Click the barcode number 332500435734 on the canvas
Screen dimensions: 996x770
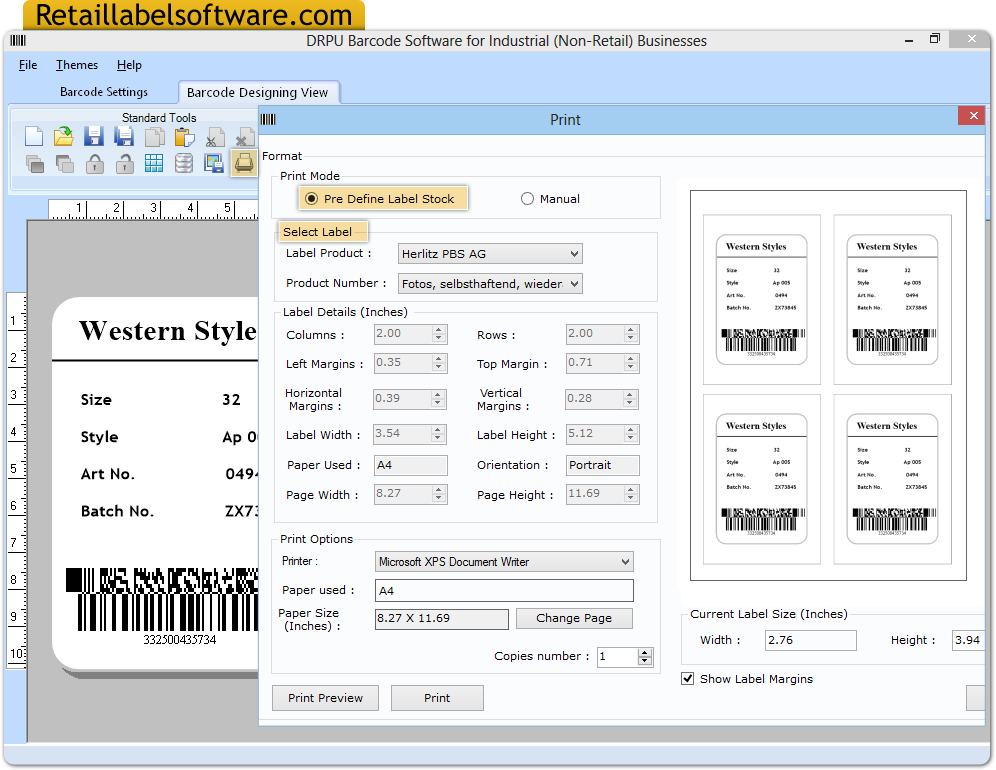[x=180, y=640]
